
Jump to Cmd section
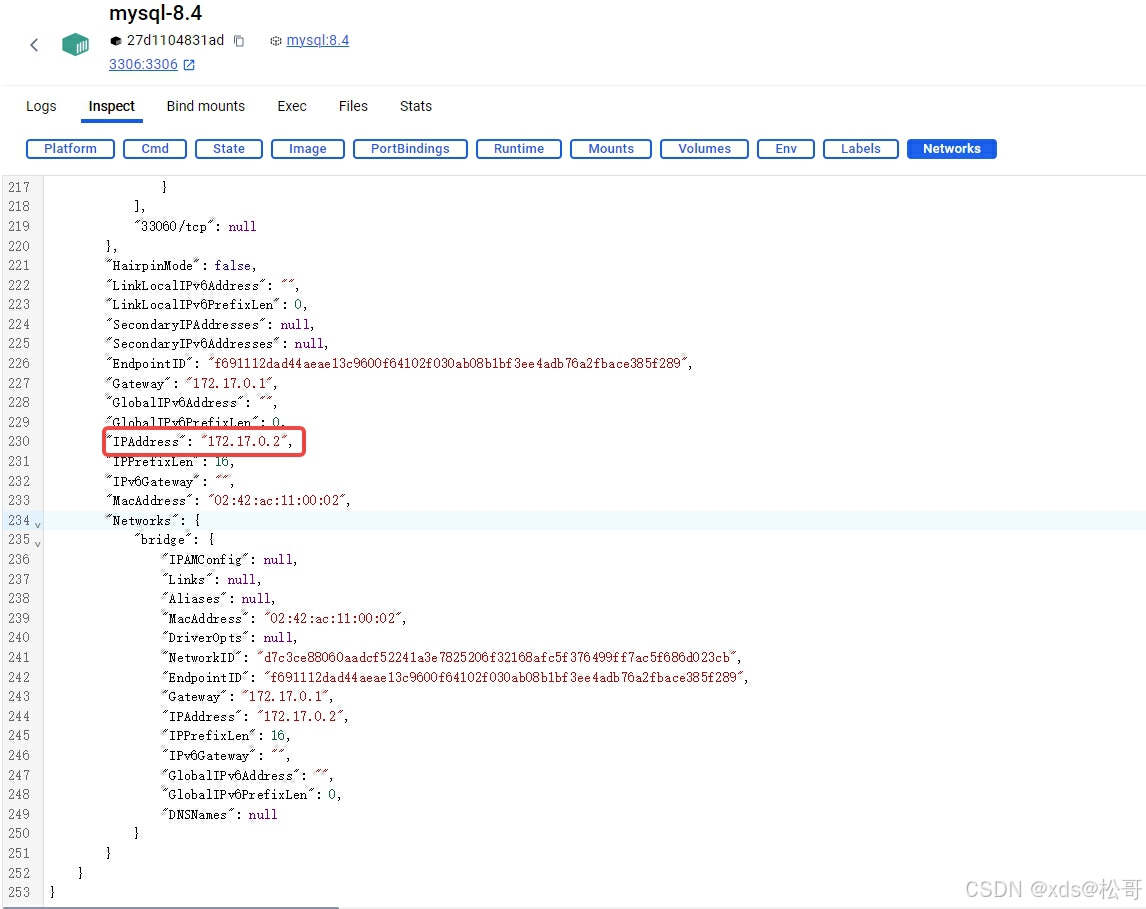tap(155, 148)
